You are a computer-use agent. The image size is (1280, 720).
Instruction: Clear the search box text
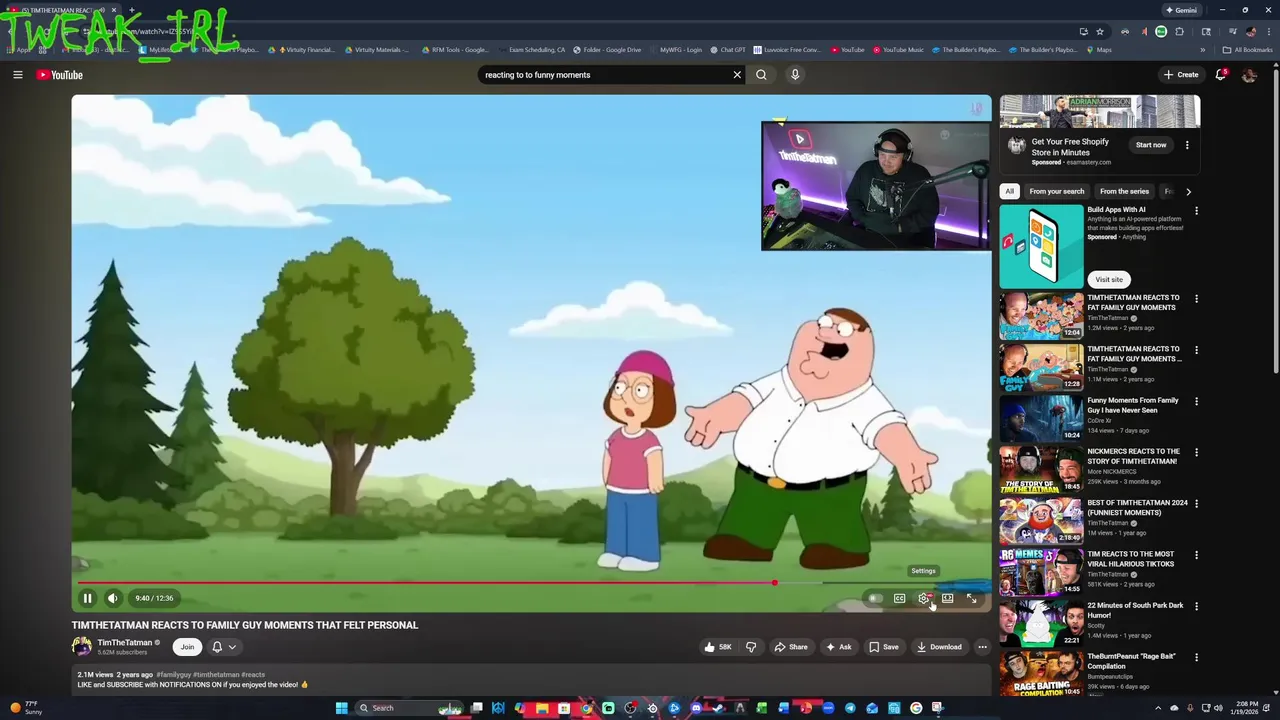[737, 75]
